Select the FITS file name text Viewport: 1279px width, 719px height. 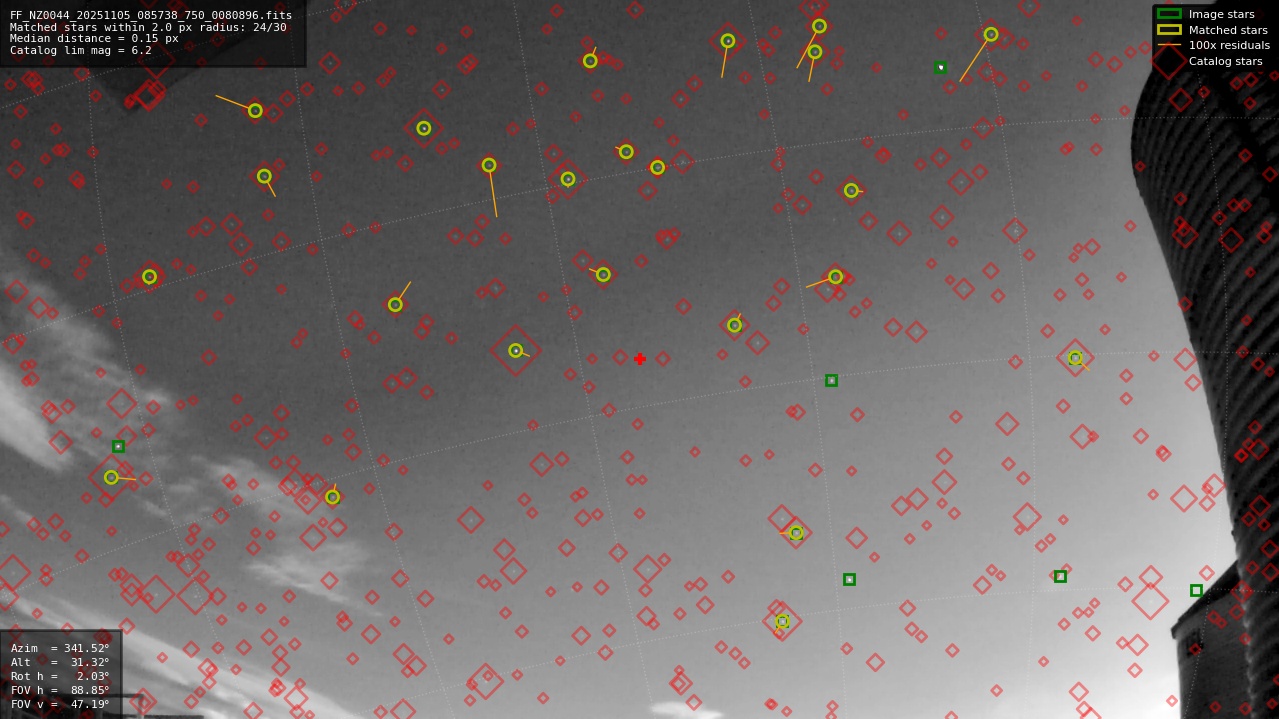click(151, 15)
